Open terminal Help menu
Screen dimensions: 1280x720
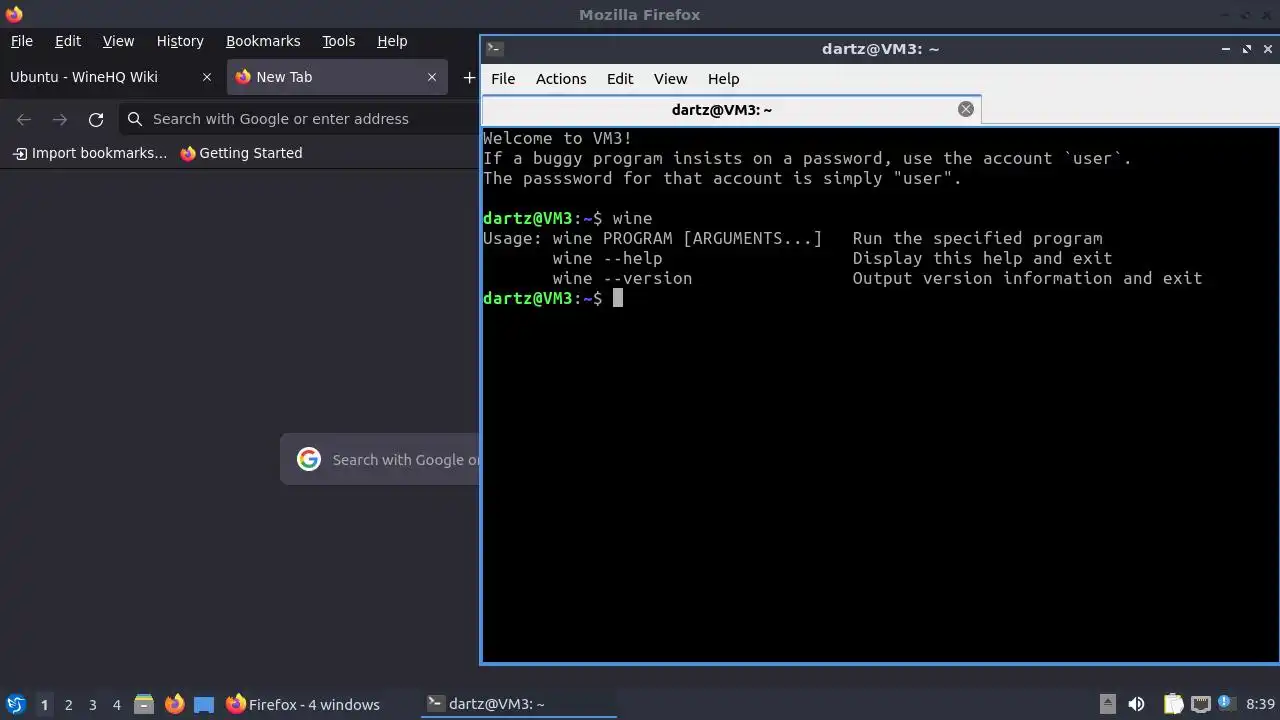pyautogui.click(x=723, y=79)
